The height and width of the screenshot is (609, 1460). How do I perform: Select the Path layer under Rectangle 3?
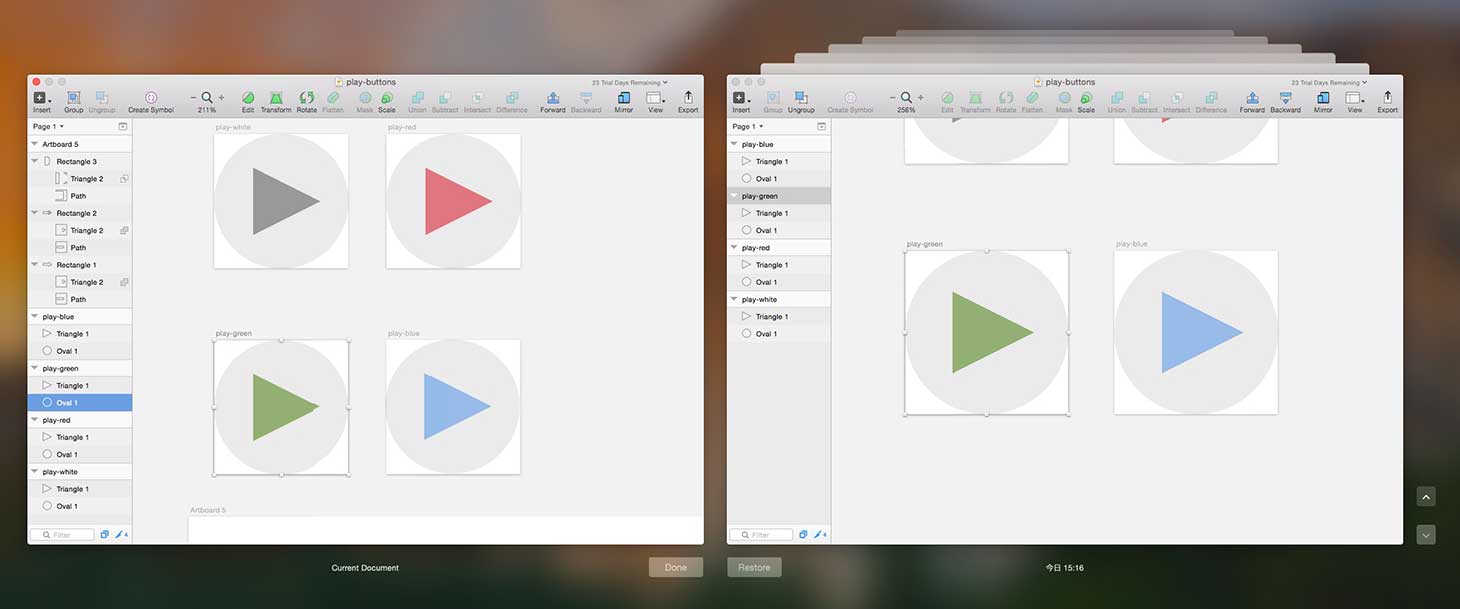pyautogui.click(x=80, y=196)
